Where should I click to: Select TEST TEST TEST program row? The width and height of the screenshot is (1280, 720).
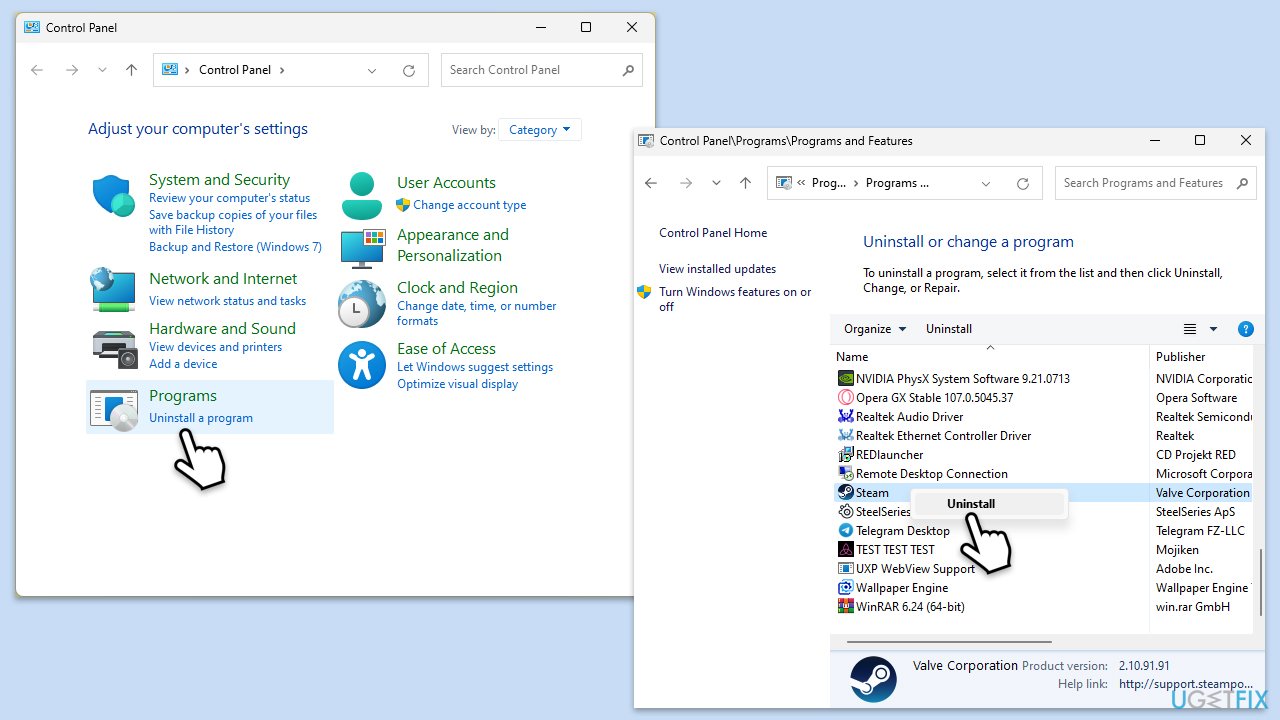[1043, 549]
